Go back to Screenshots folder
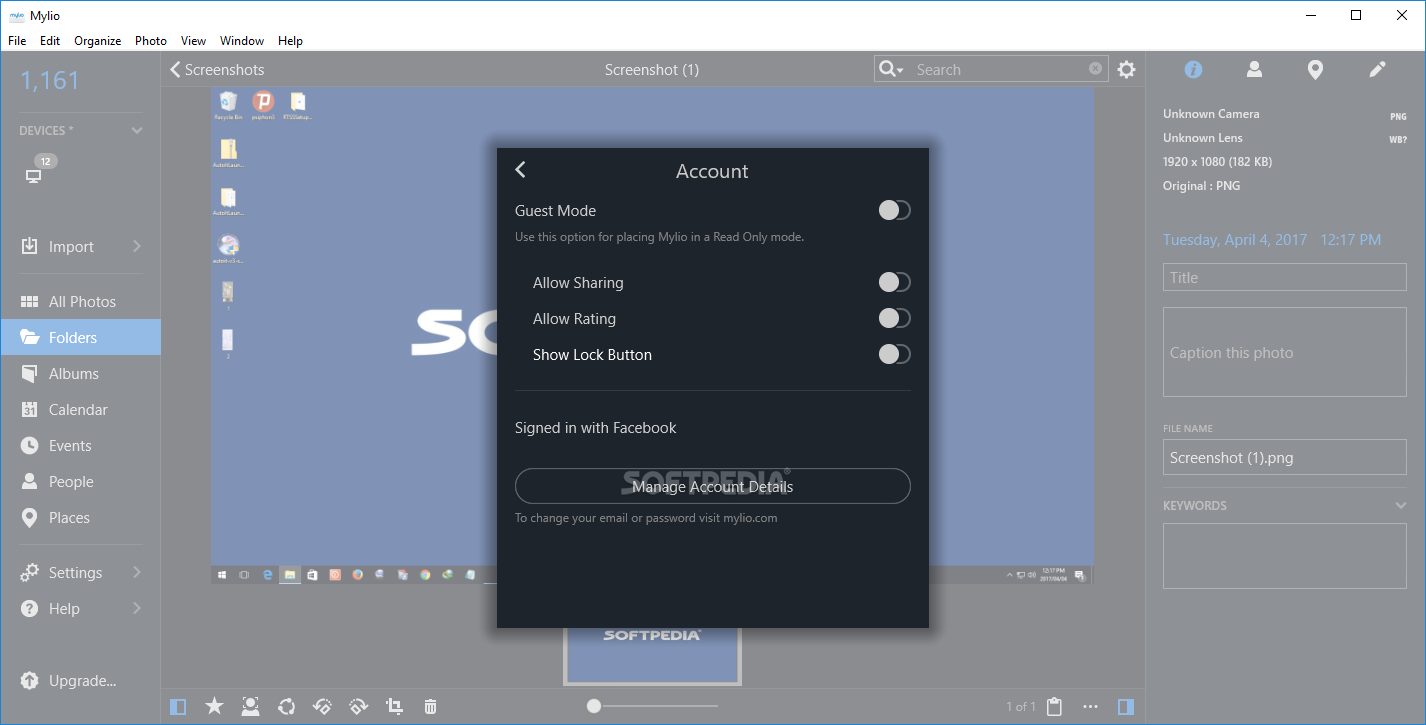The image size is (1426, 725). point(217,69)
